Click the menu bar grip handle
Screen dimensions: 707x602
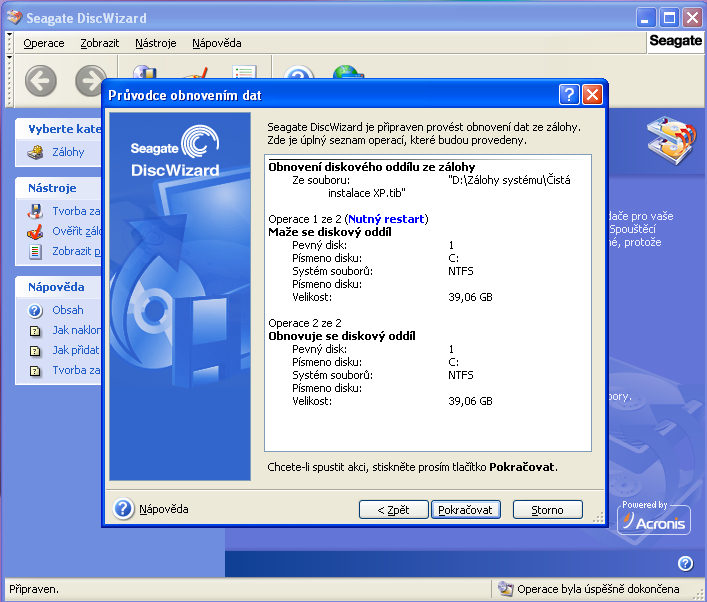tap(9, 43)
